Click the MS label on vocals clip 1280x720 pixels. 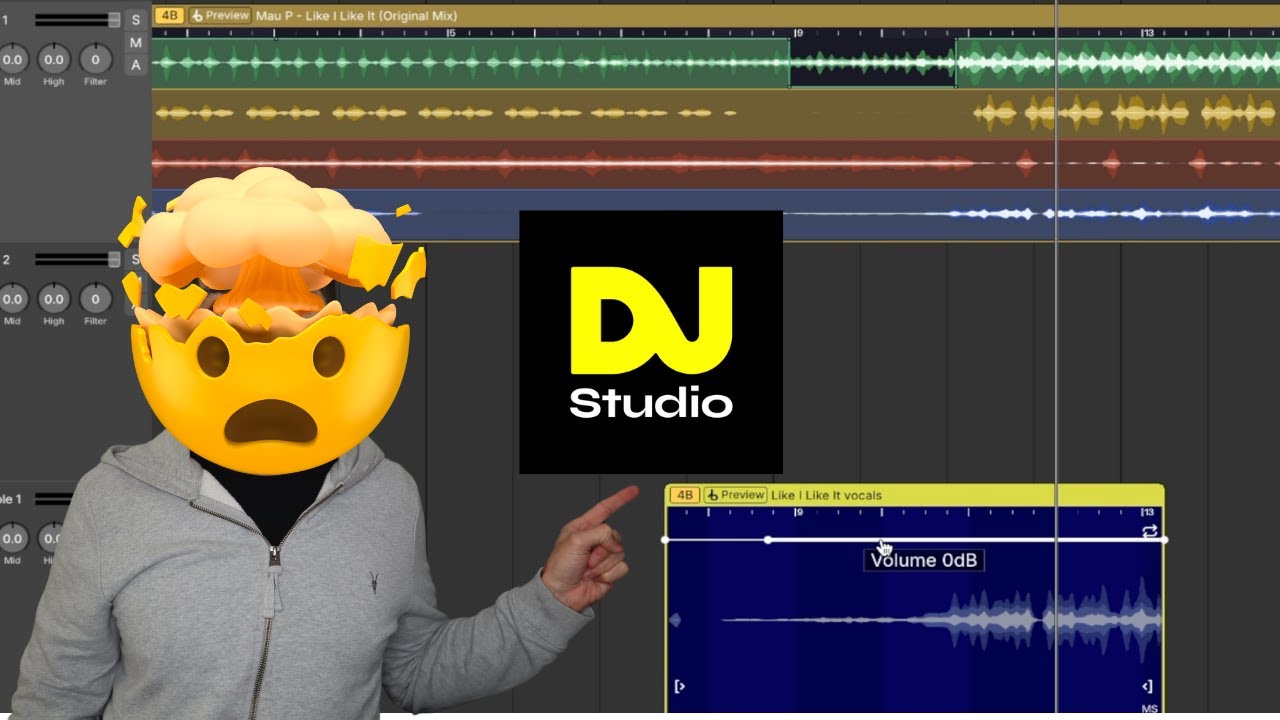click(1149, 709)
